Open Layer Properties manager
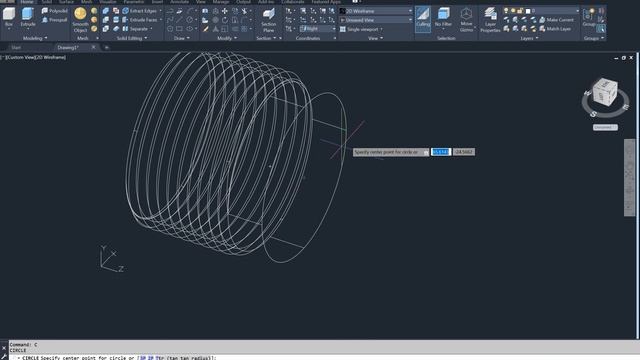The width and height of the screenshot is (640, 360). pyautogui.click(x=490, y=20)
